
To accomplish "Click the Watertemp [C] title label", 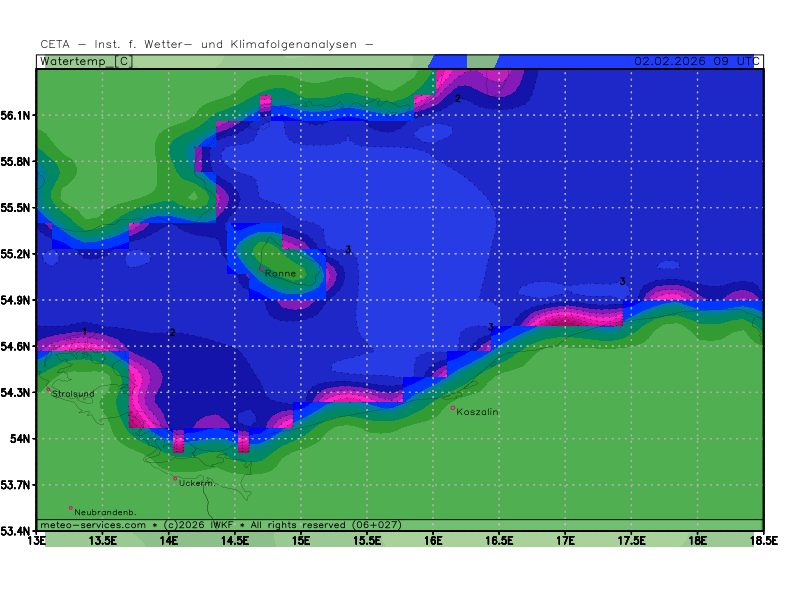I will (x=87, y=61).
